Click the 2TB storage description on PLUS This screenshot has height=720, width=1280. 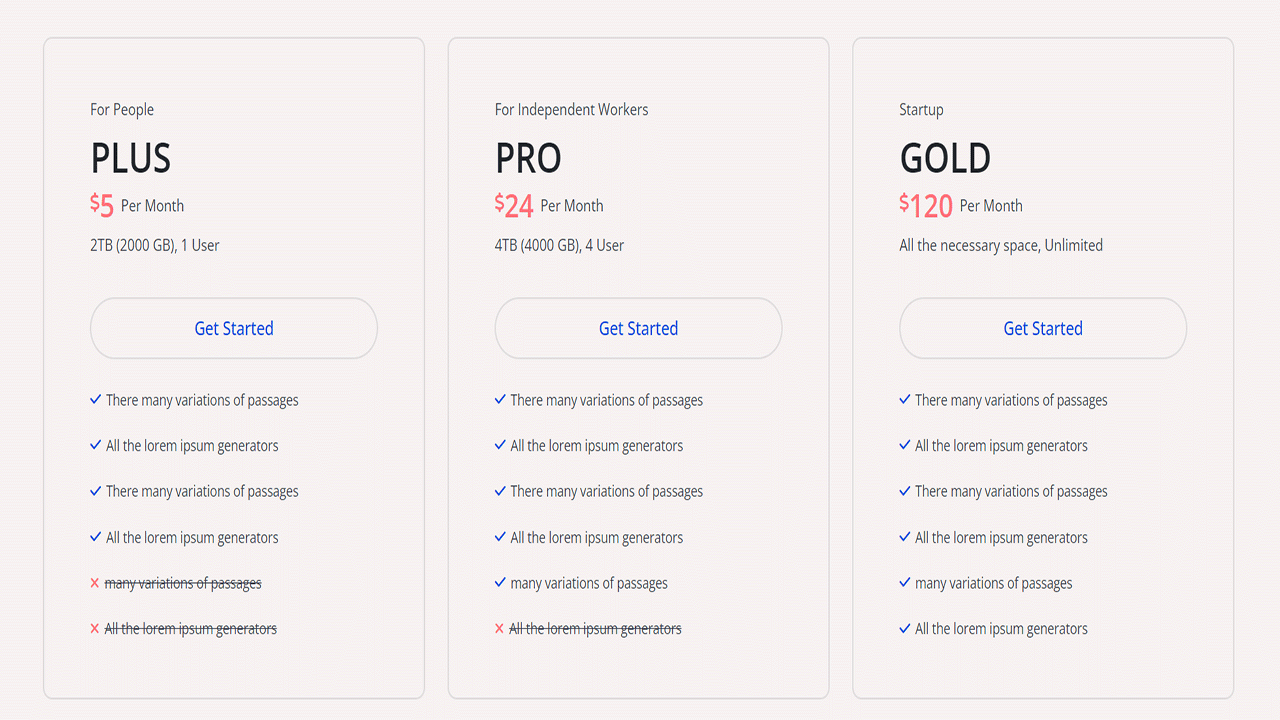155,244
